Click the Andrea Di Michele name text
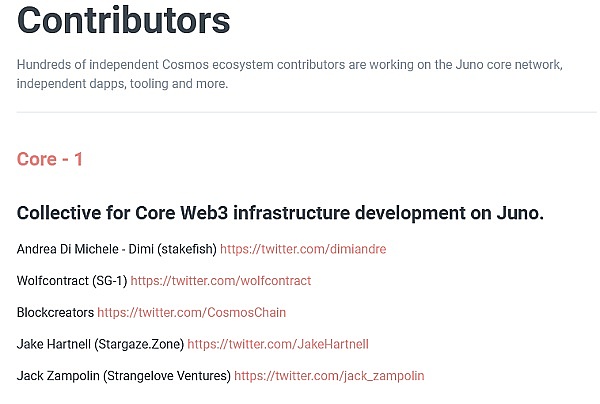 [x=68, y=249]
